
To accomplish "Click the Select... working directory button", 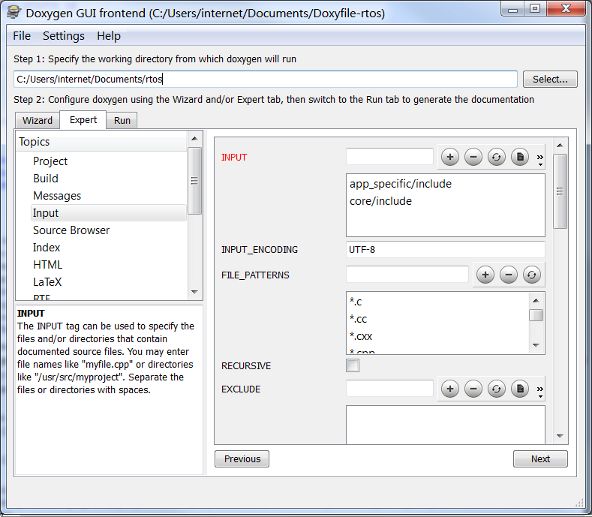I will point(550,79).
